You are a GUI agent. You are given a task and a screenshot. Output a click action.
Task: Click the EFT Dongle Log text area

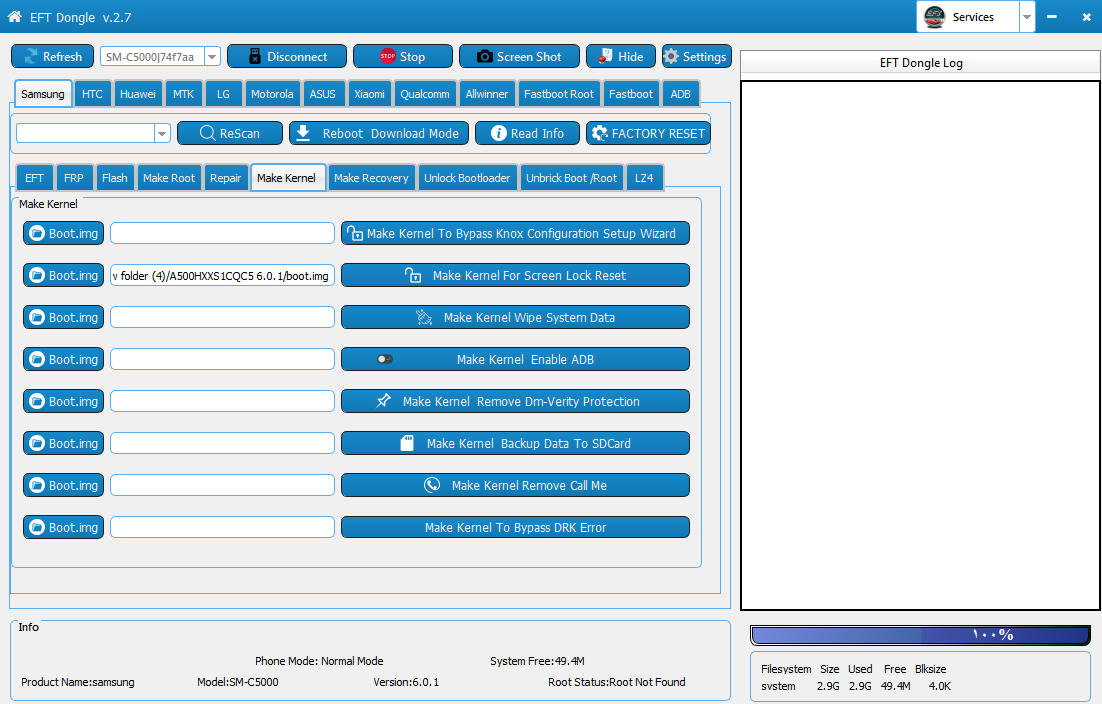click(920, 345)
